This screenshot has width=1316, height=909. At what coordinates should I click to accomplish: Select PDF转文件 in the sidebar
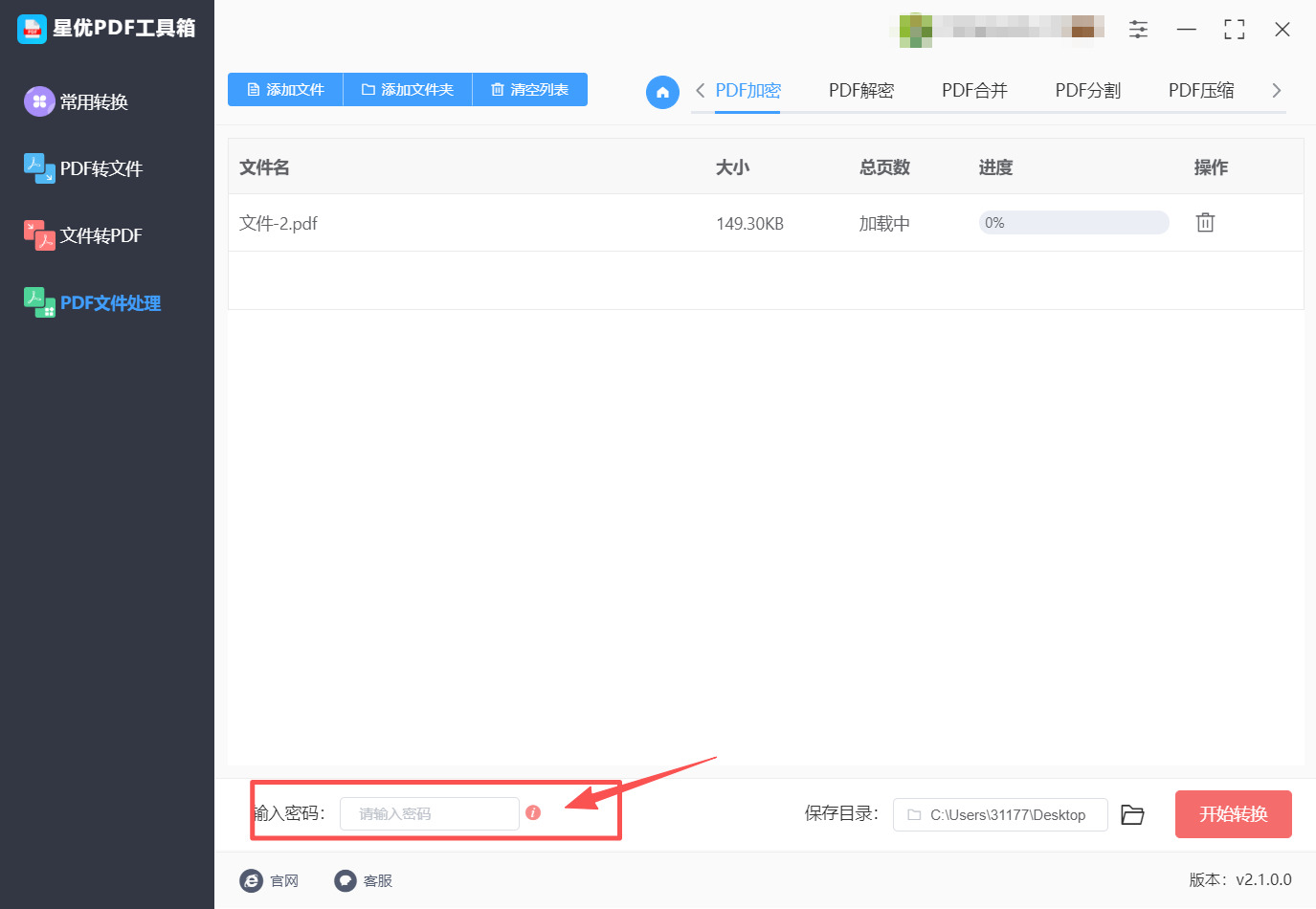pyautogui.click(x=101, y=169)
